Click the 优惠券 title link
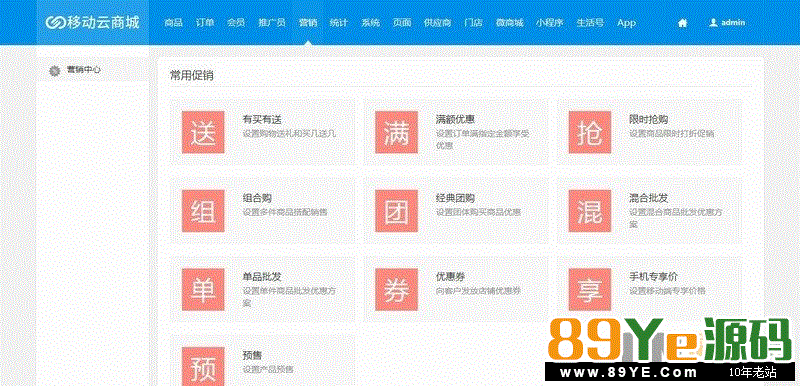The width and height of the screenshot is (800, 386). click(x=450, y=276)
